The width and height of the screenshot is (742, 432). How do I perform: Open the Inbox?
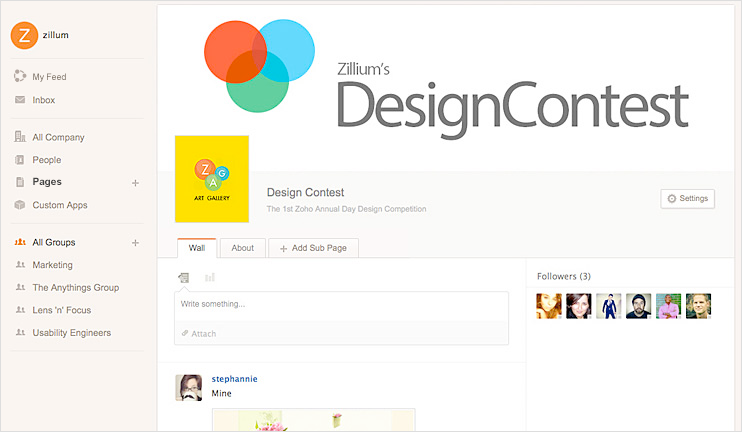[x=44, y=100]
